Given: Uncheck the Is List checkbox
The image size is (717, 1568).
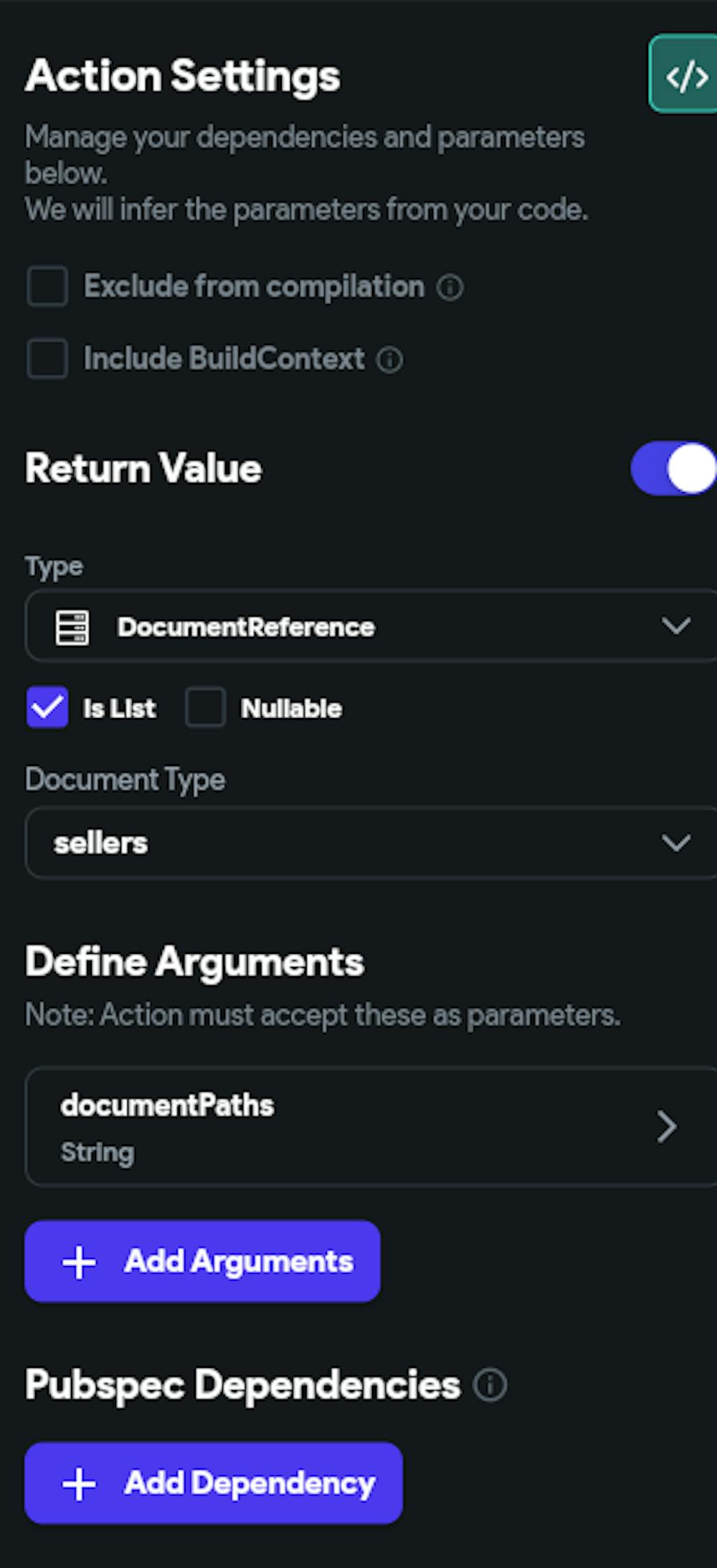Looking at the screenshot, I should pyautogui.click(x=47, y=708).
